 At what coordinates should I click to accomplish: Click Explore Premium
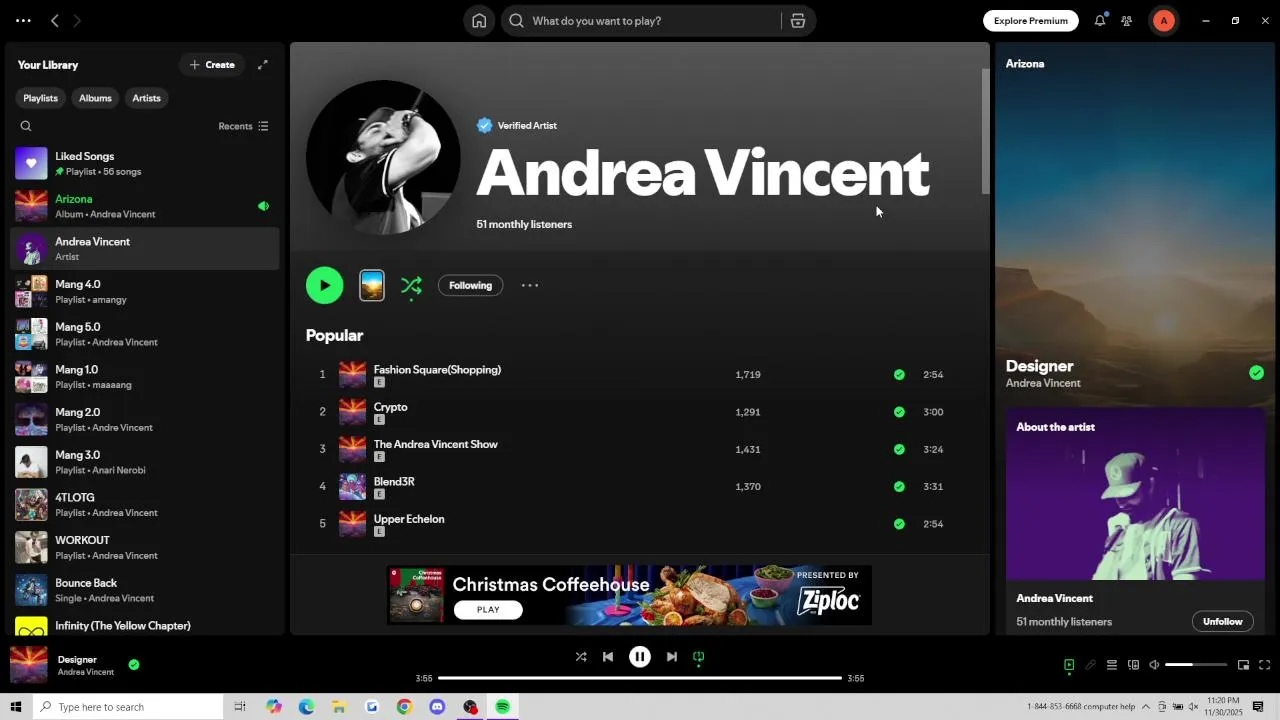point(1031,21)
